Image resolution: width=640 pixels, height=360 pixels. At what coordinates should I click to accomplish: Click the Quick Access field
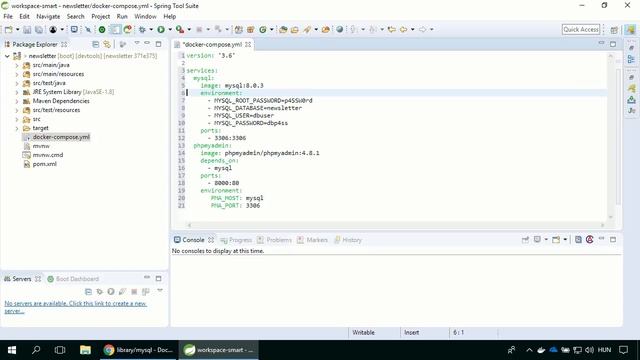point(581,29)
